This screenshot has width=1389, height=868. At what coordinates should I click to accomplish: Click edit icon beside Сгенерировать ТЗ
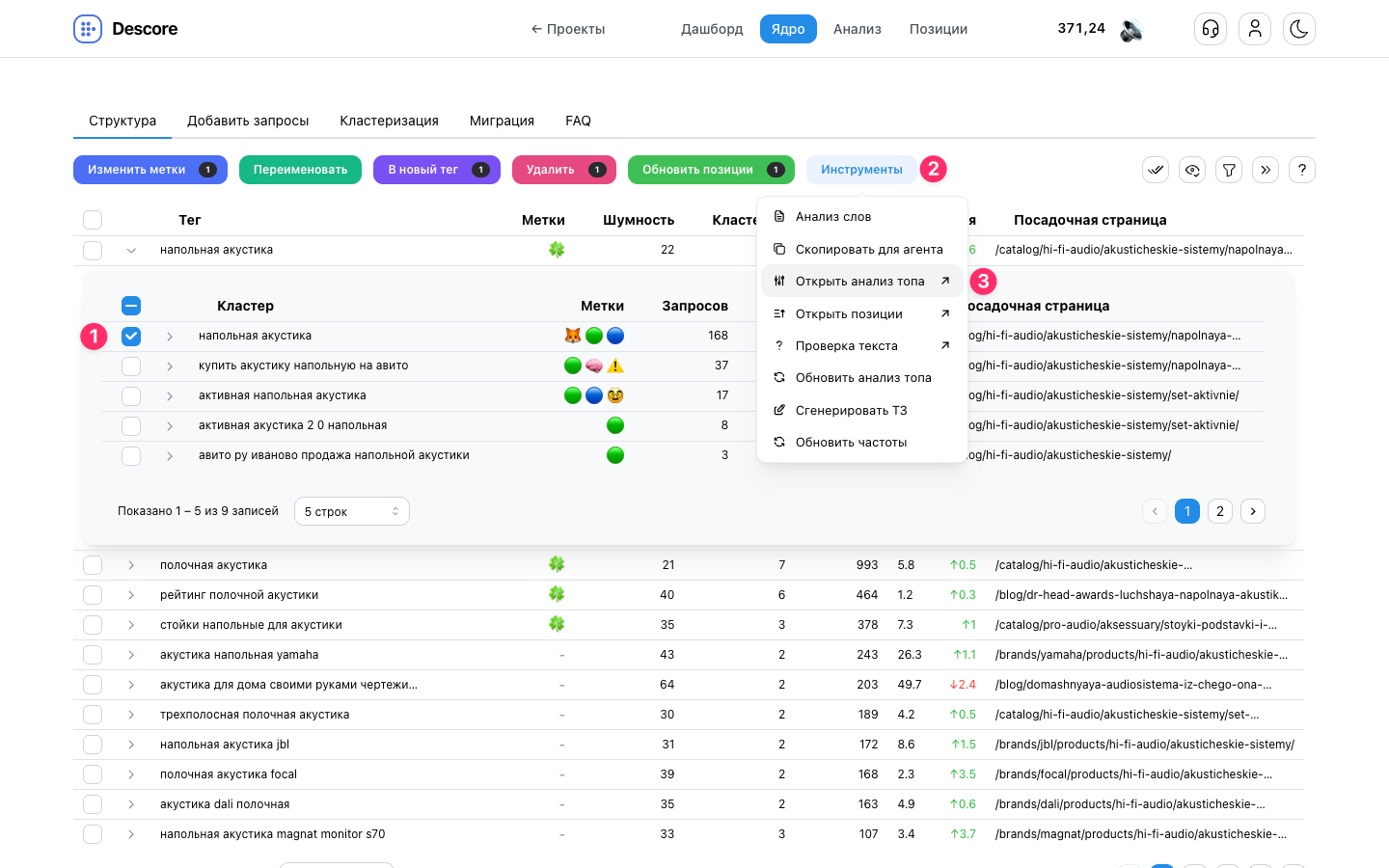[x=779, y=410]
